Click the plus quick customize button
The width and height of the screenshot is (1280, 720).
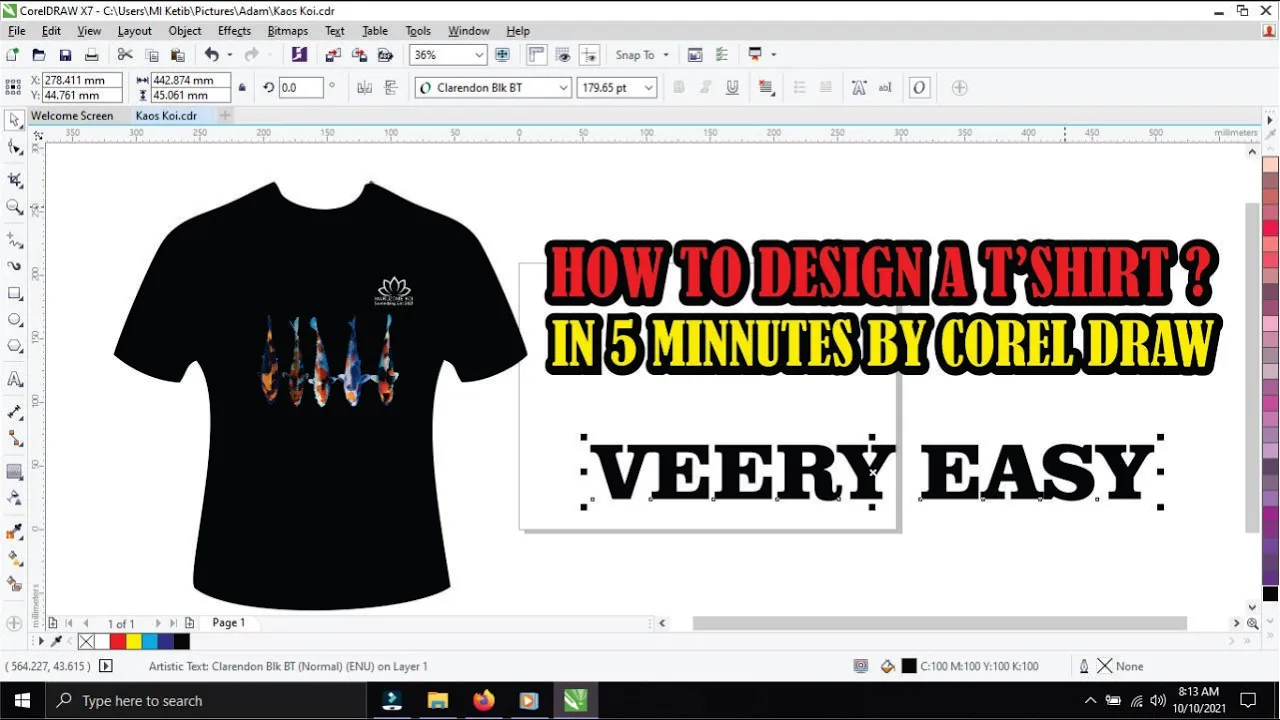click(959, 88)
